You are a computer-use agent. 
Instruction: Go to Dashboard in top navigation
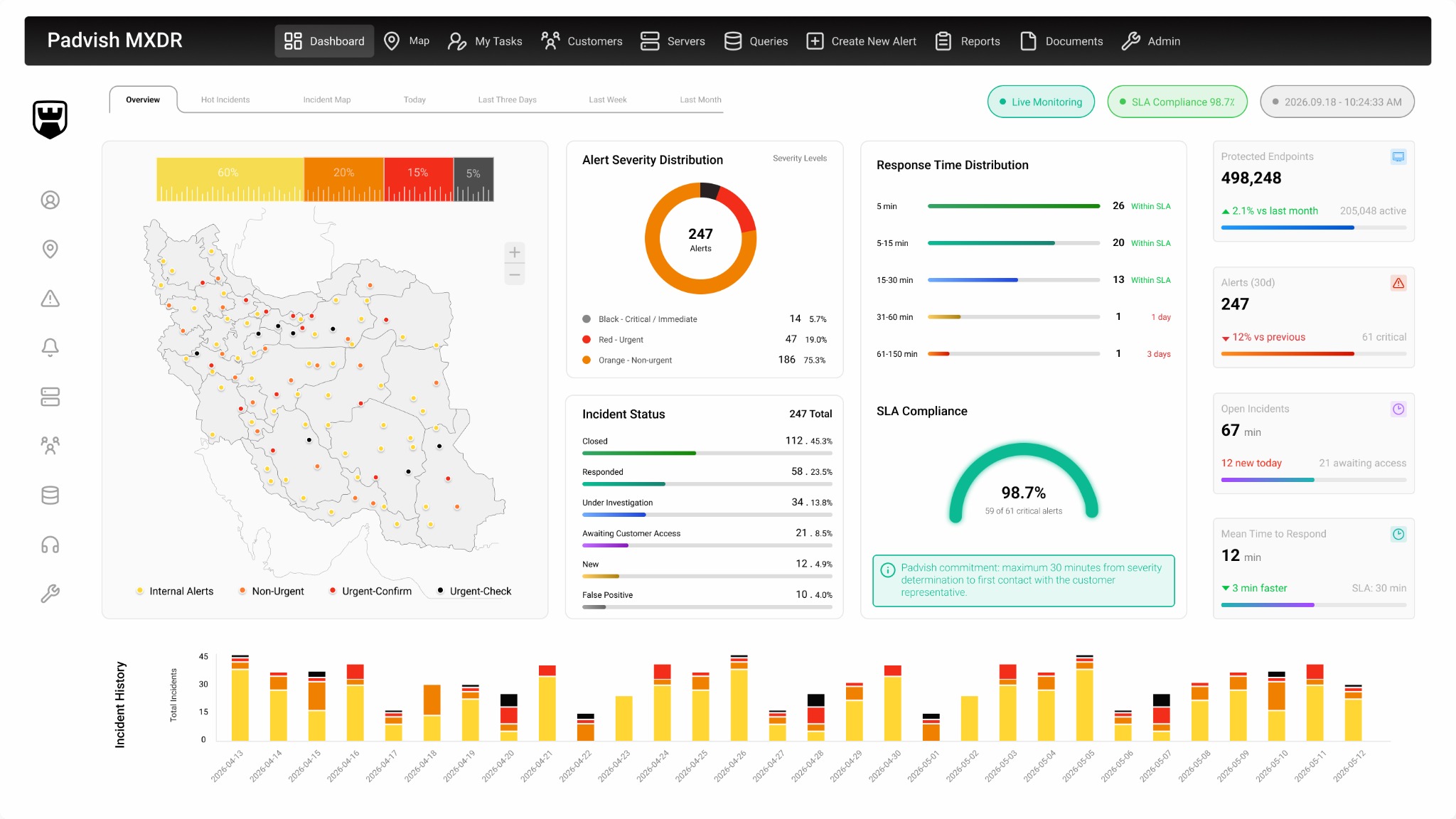tap(324, 41)
